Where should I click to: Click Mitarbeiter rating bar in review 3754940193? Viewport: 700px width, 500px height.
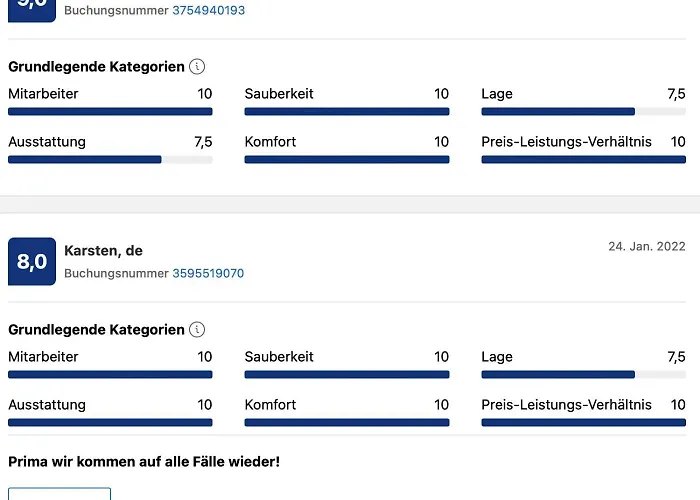coord(110,112)
